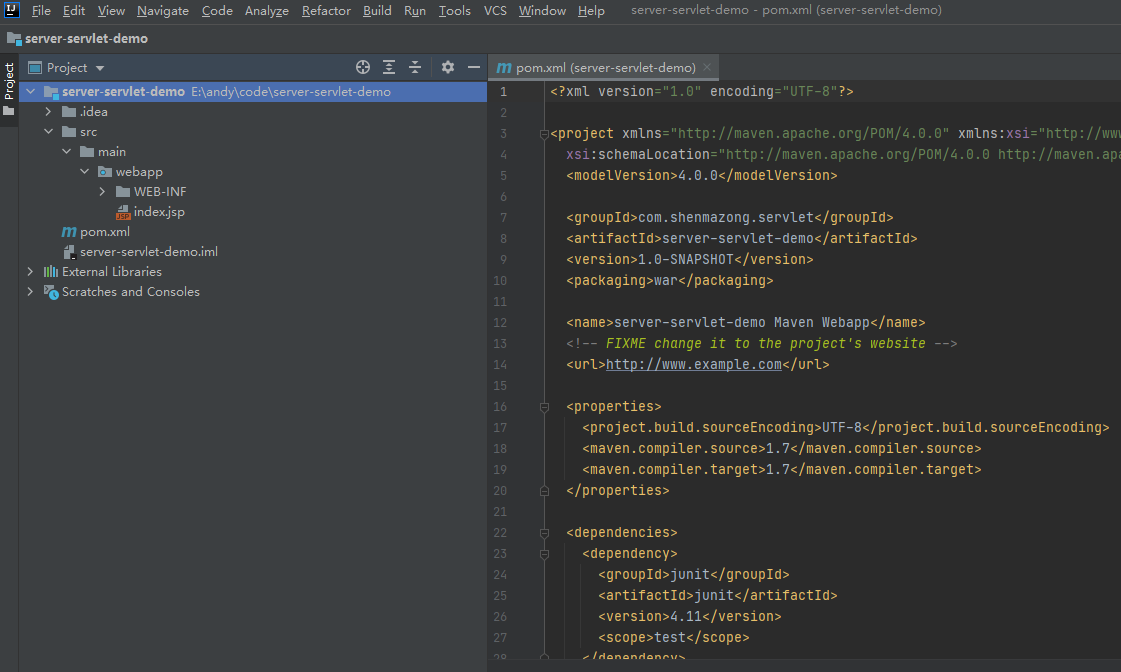Collapse the src folder
The height and width of the screenshot is (672, 1121).
click(x=49, y=132)
